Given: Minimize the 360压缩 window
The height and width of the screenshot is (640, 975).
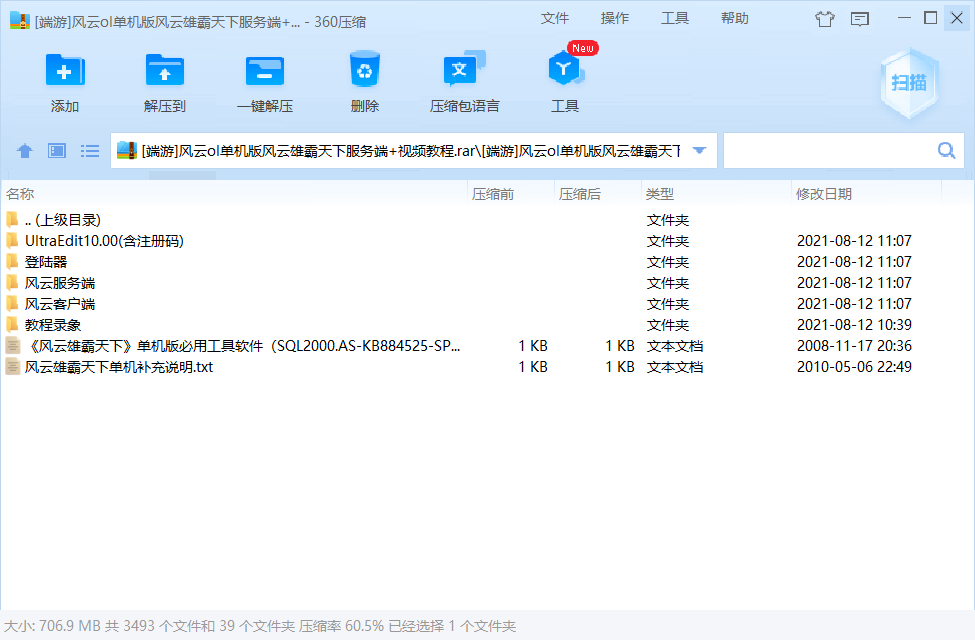Looking at the screenshot, I should coord(904,18).
